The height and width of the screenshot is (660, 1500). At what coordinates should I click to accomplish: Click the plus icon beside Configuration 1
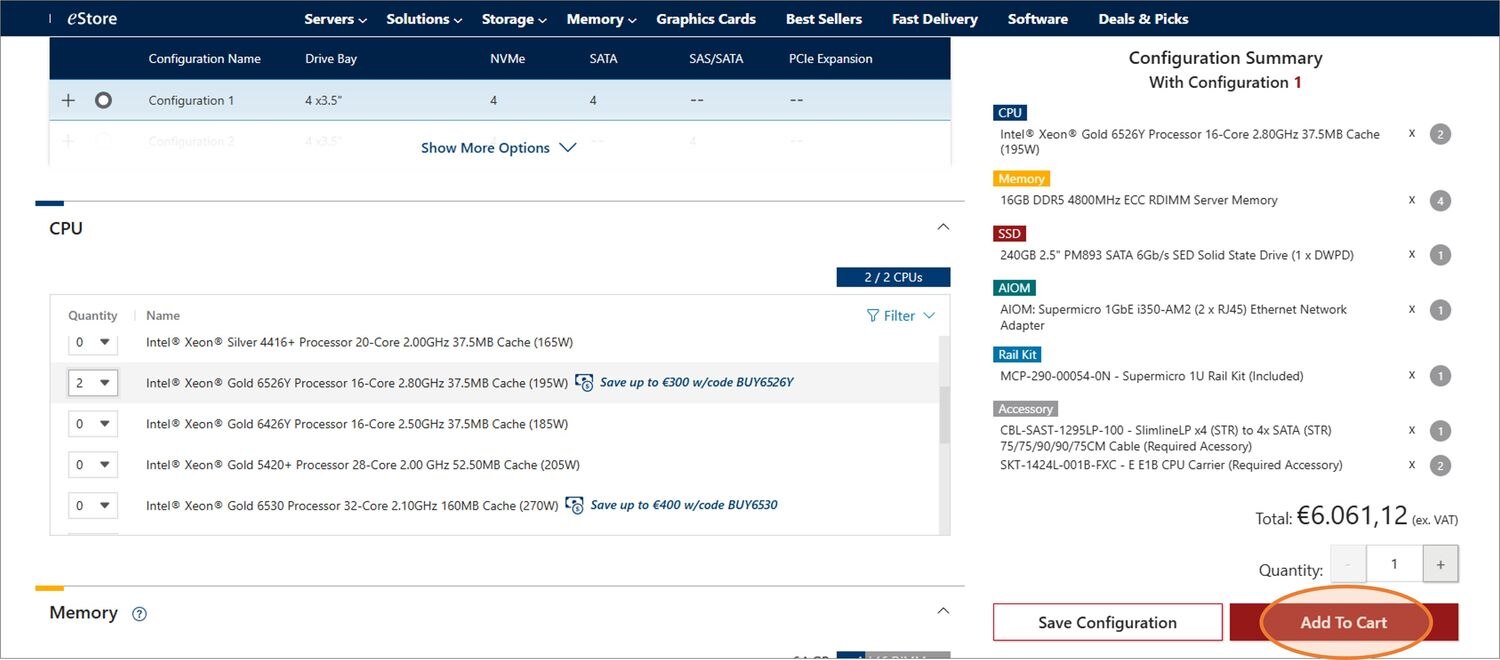point(68,101)
